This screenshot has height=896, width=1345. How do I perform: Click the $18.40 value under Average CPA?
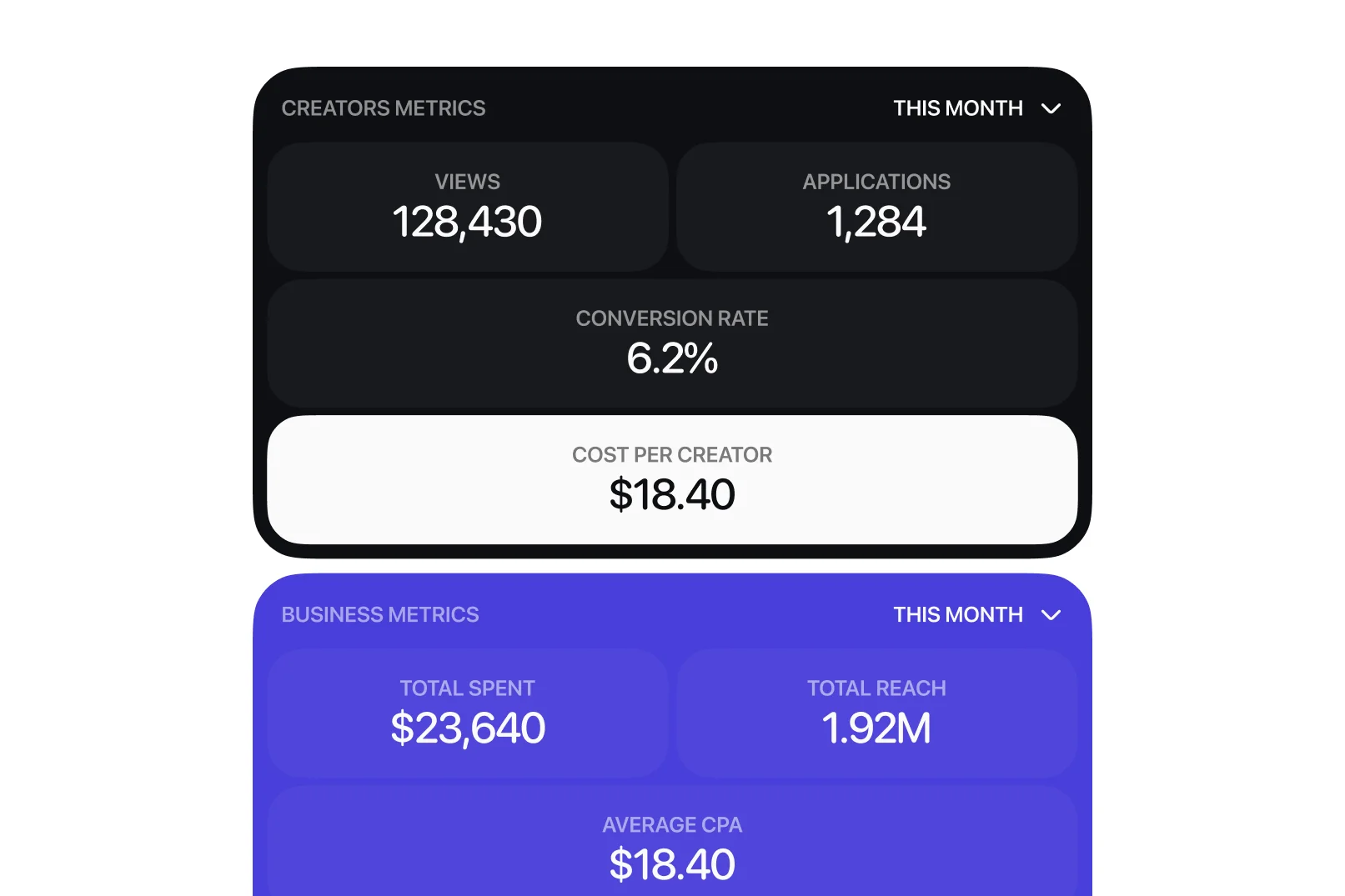[672, 865]
